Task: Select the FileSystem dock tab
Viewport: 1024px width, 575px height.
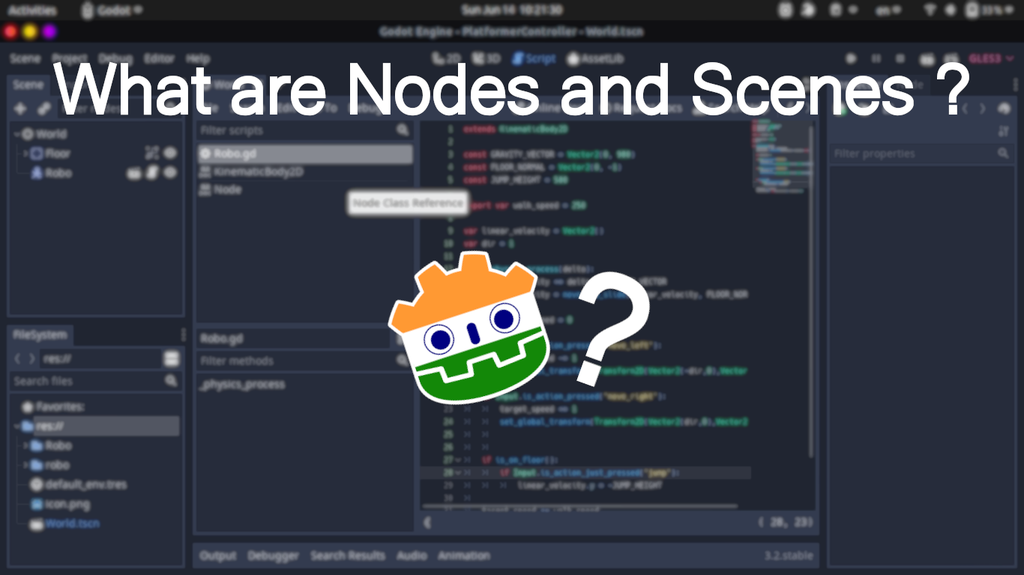Action: [x=40, y=335]
